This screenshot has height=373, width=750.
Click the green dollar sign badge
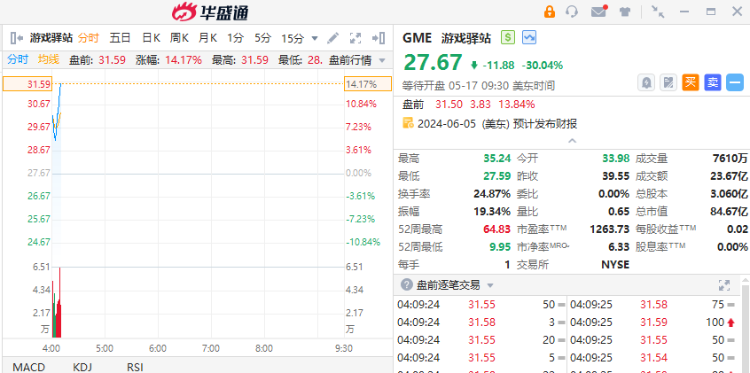(507, 37)
